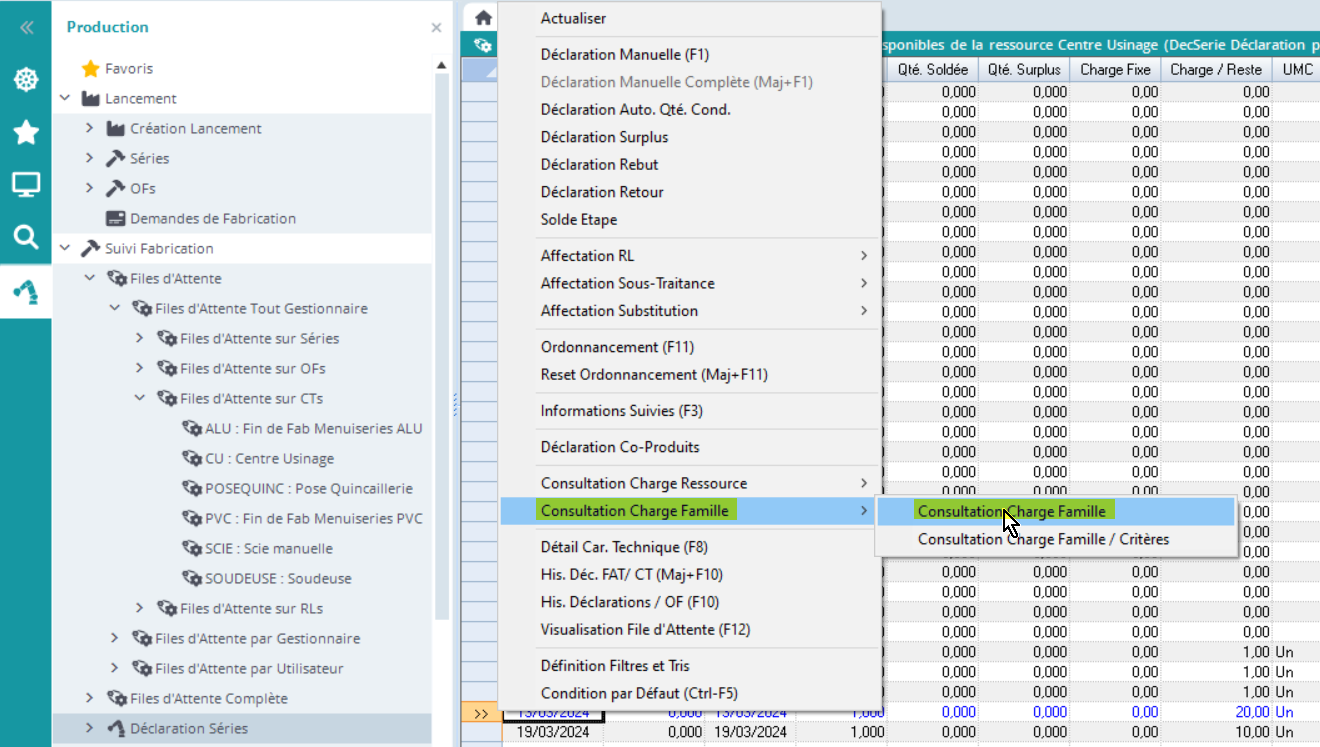Click Actualiser in the context menu
The image size is (1320, 747).
pyautogui.click(x=573, y=18)
